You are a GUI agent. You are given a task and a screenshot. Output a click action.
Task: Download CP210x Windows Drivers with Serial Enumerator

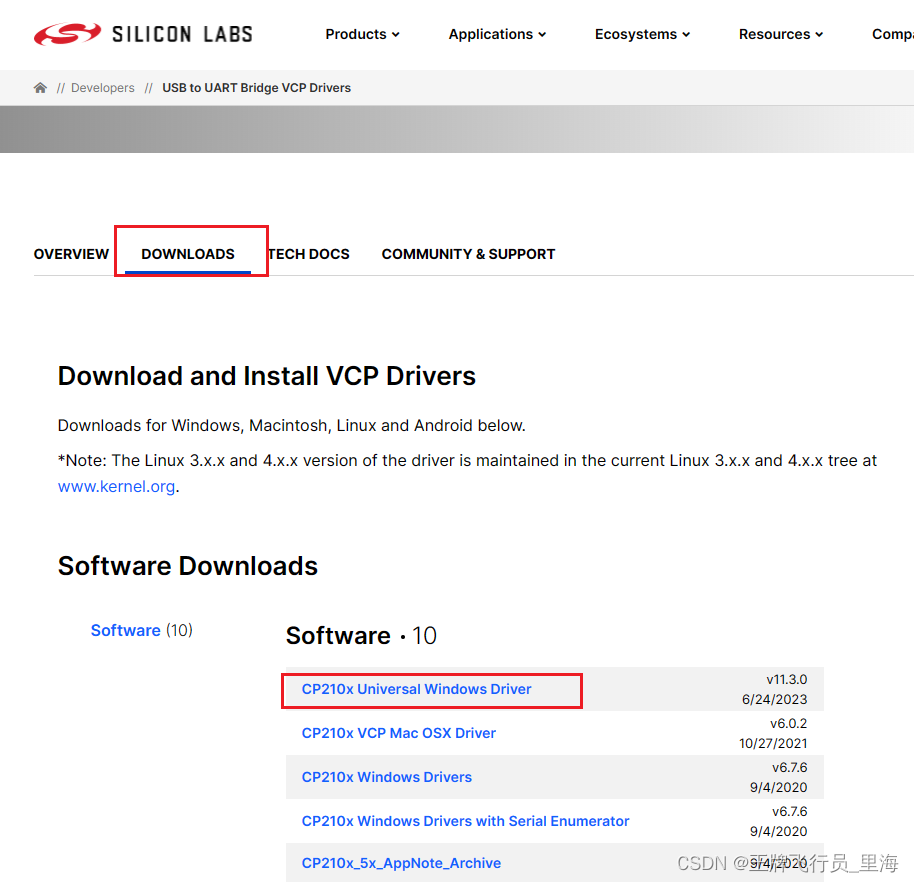coord(465,821)
